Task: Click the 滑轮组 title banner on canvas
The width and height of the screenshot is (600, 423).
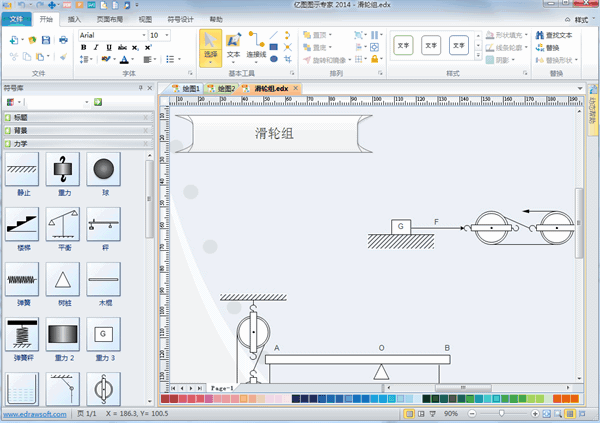Action: pyautogui.click(x=274, y=134)
